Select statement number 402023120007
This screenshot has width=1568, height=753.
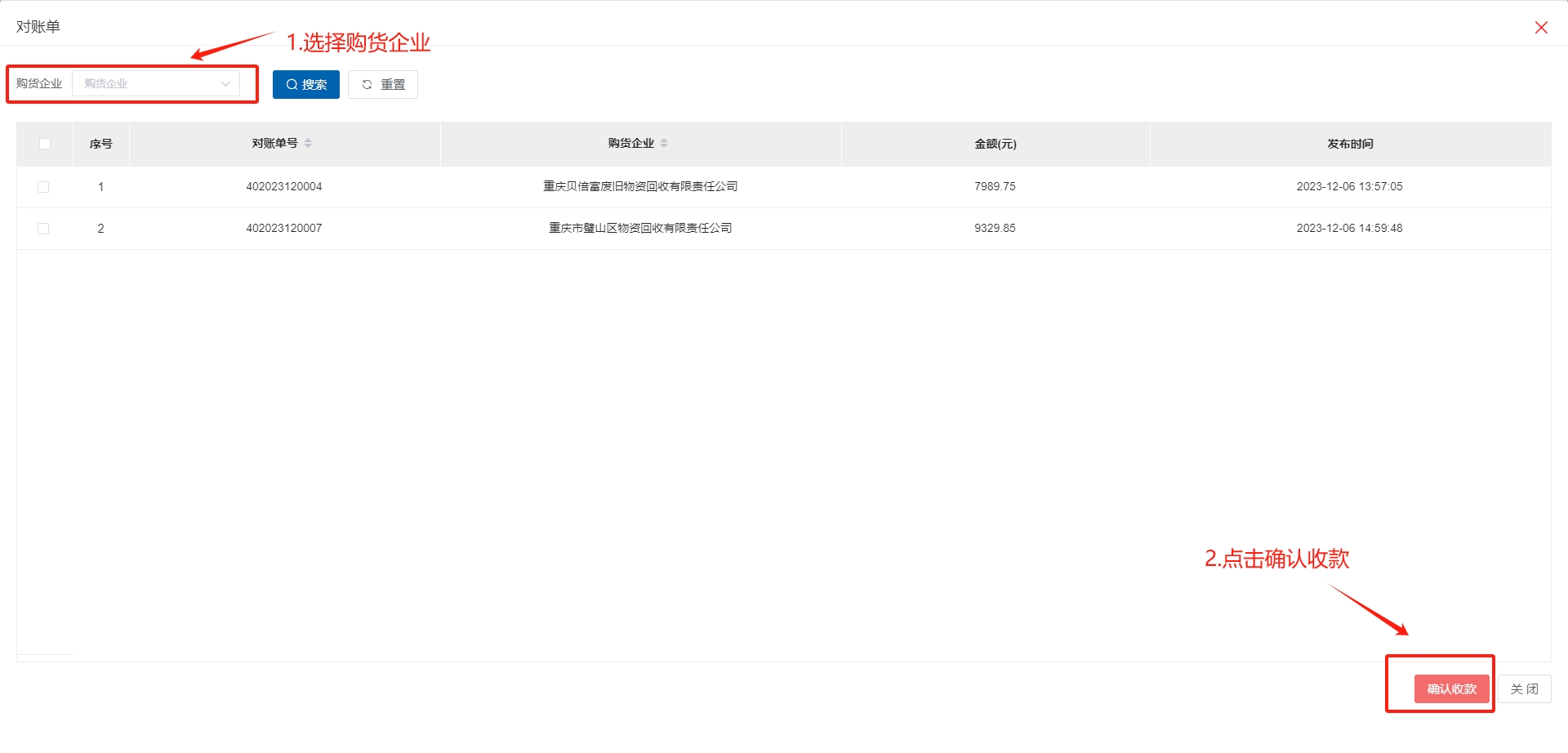click(x=284, y=229)
